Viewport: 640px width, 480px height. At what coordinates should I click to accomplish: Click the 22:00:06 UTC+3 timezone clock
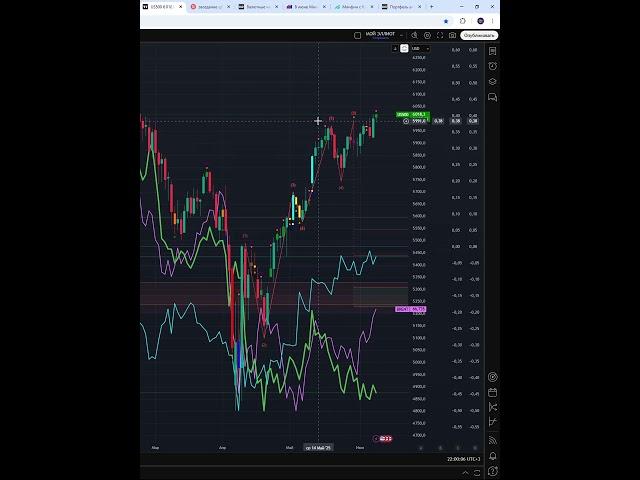click(x=463, y=459)
